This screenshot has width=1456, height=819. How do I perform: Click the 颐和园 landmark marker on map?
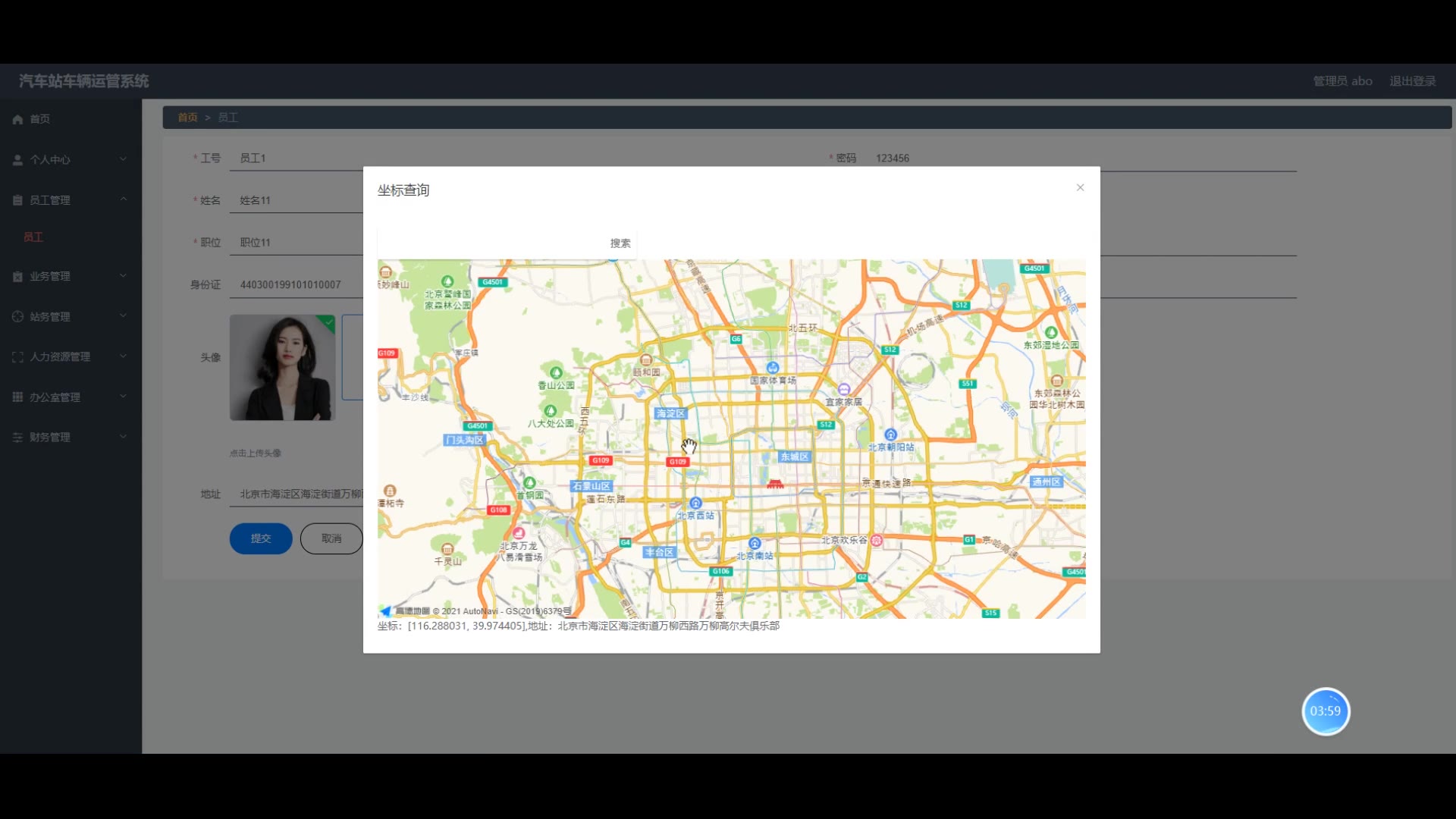(x=646, y=360)
